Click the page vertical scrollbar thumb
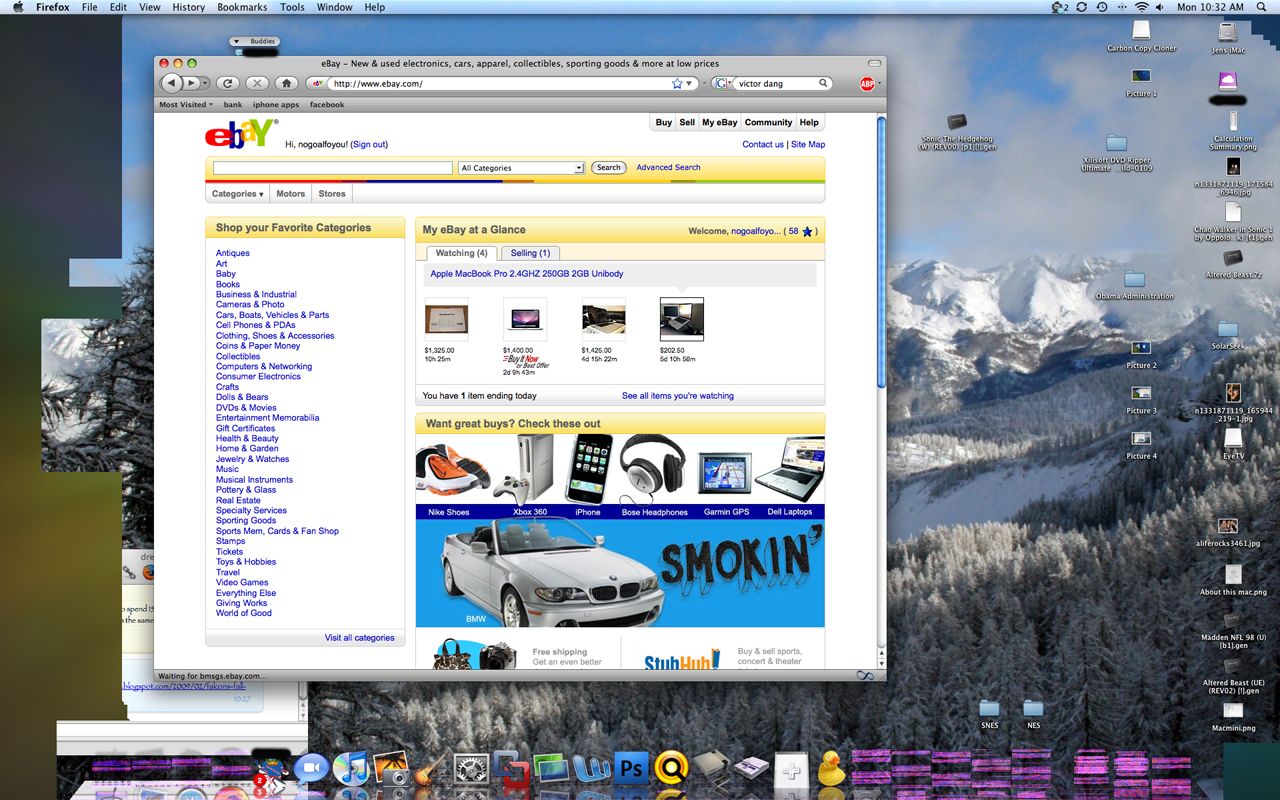The width and height of the screenshot is (1280, 800). pyautogui.click(x=881, y=252)
